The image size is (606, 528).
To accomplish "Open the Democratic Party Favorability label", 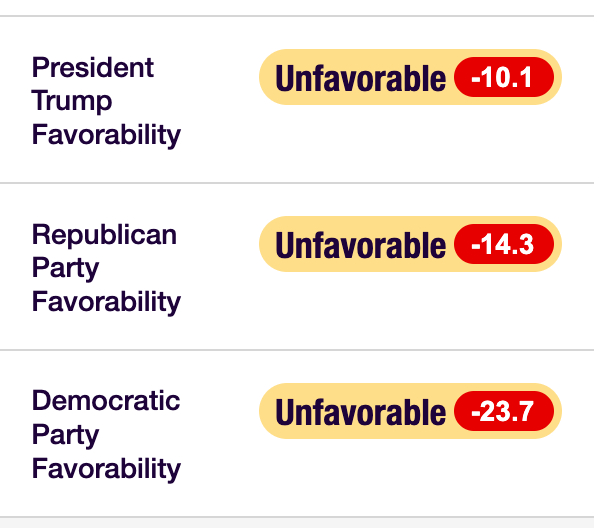I will (105, 435).
